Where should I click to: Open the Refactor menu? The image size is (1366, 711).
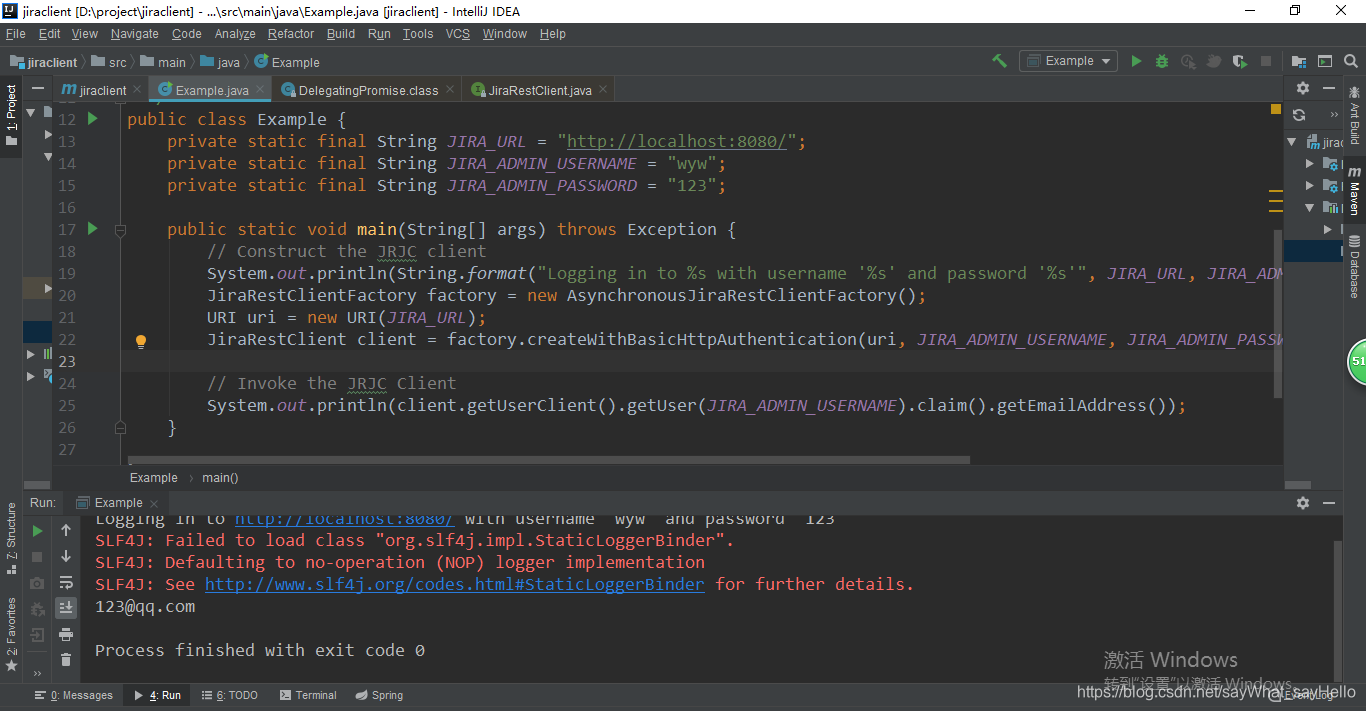(x=291, y=34)
